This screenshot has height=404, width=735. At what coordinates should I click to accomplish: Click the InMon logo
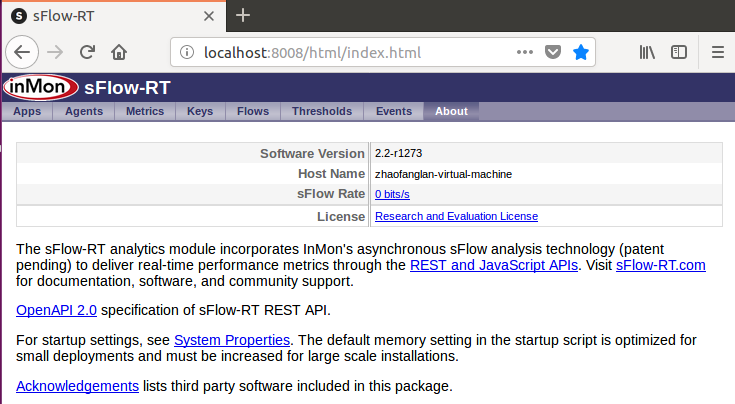coord(39,87)
